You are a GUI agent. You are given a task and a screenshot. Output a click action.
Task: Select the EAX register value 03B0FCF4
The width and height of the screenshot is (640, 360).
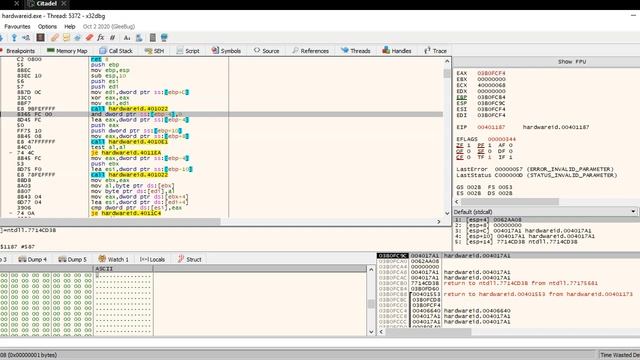491,73
